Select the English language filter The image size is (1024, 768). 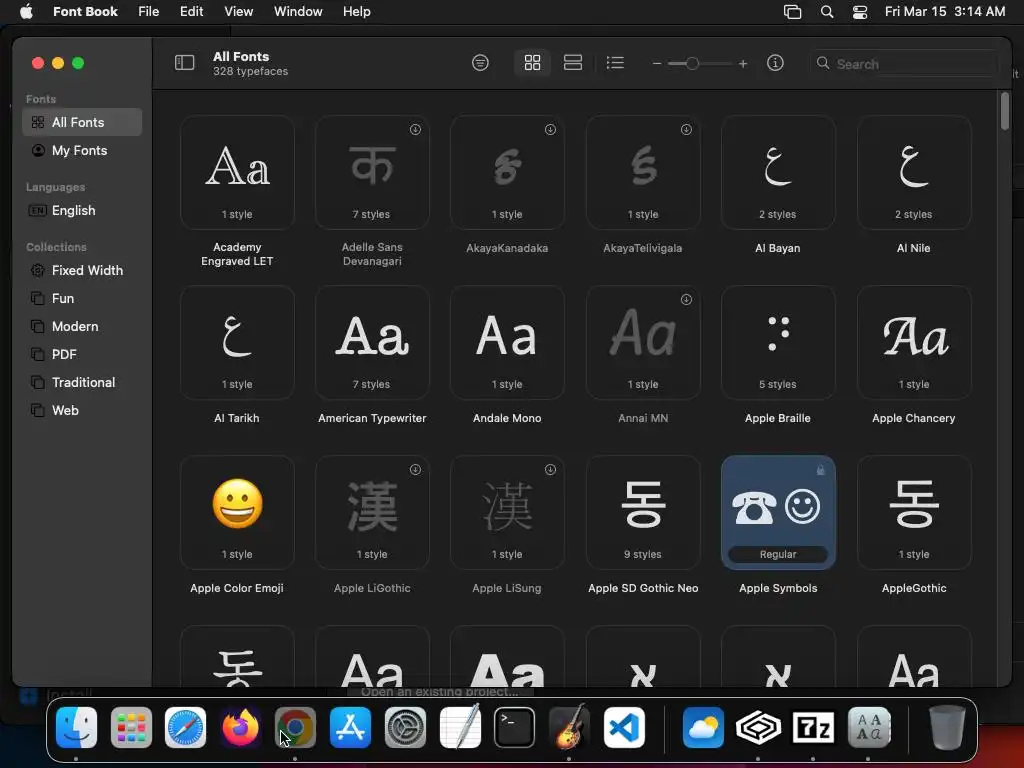point(82,210)
